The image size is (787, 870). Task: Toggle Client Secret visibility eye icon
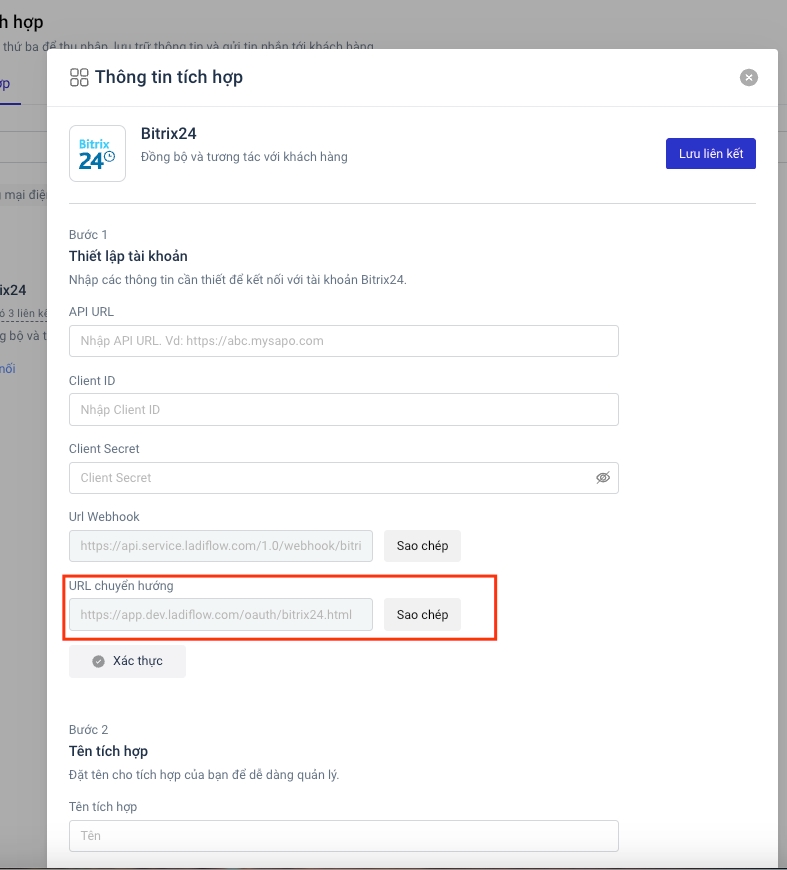[603, 478]
